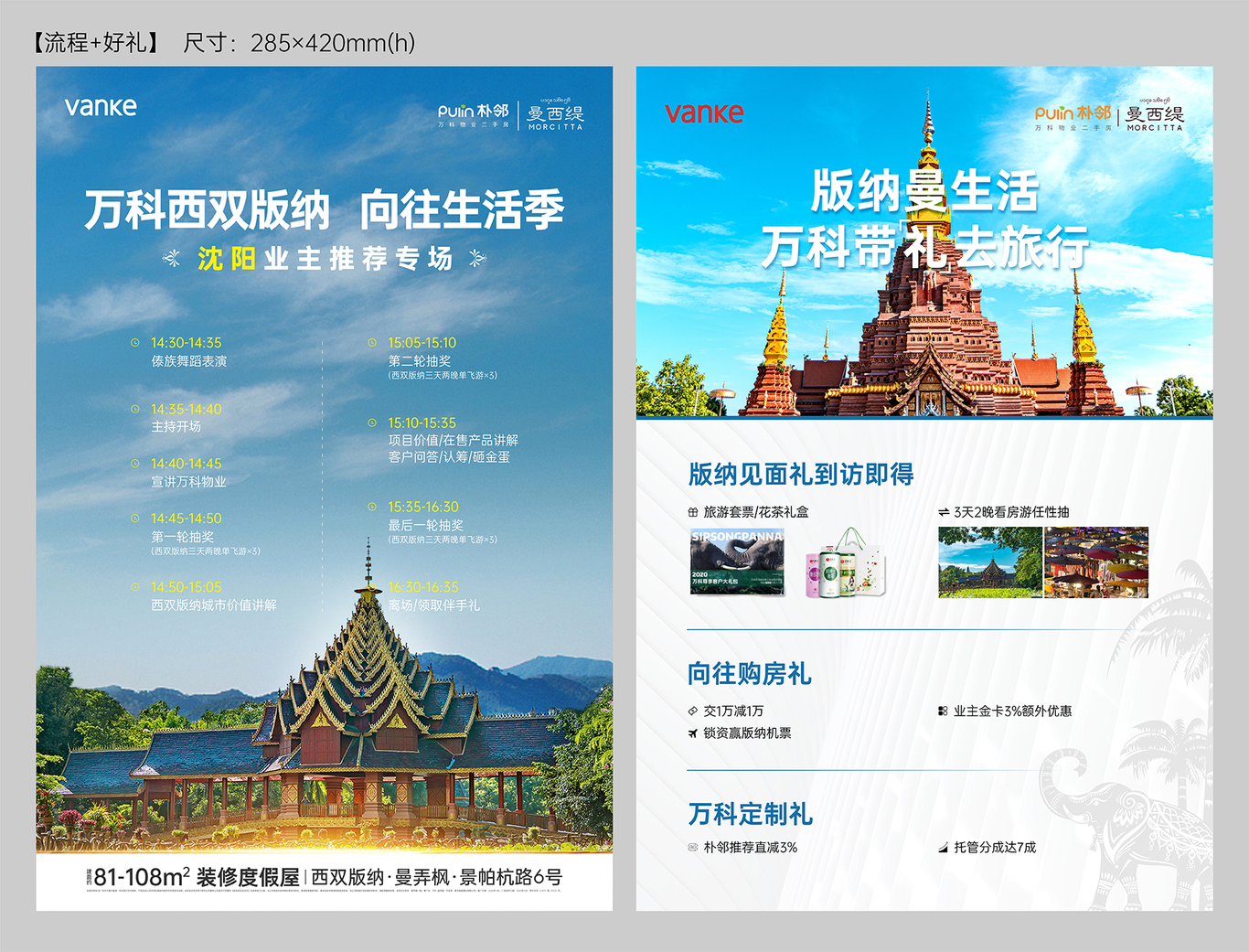Screen dimensions: 1249x952
Task: Click clock icon beside 14:40-14:45
Action: point(135,464)
